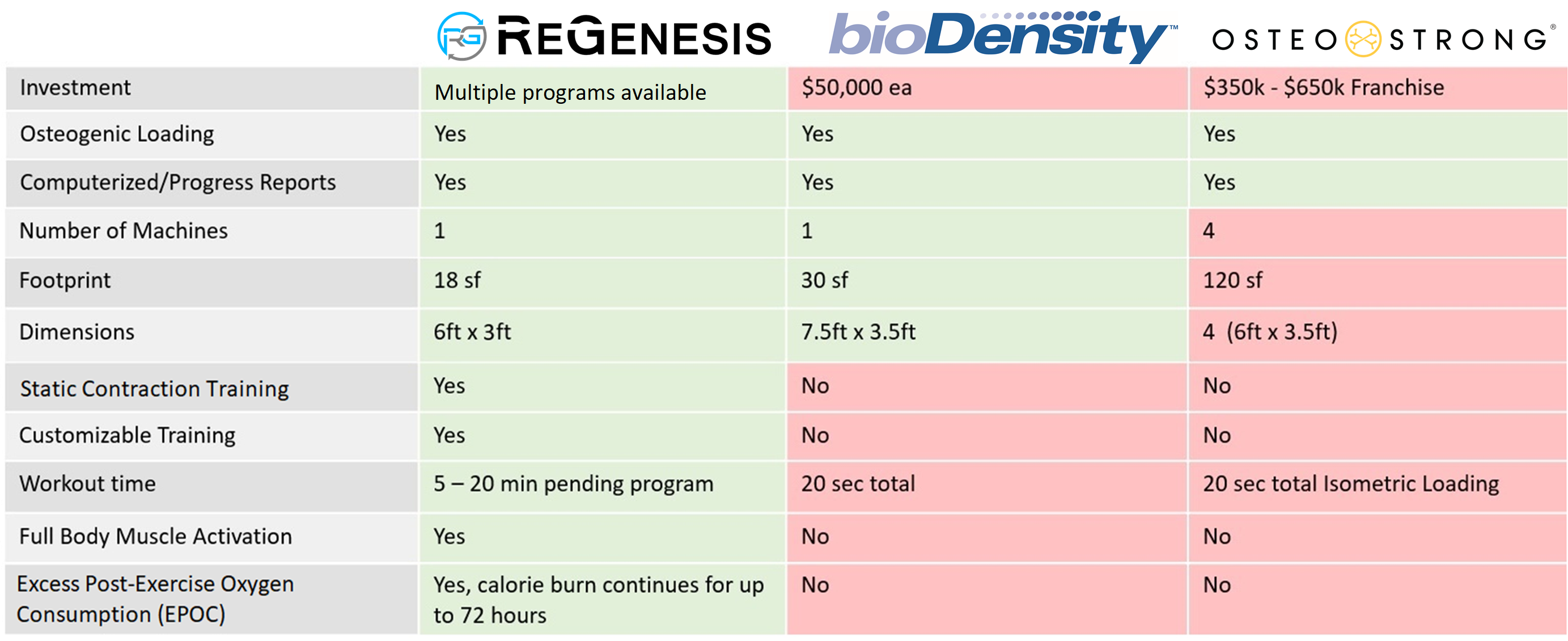The image size is (1568, 641).
Task: Click the '120 sf' footprint cell
Action: (x=1232, y=280)
